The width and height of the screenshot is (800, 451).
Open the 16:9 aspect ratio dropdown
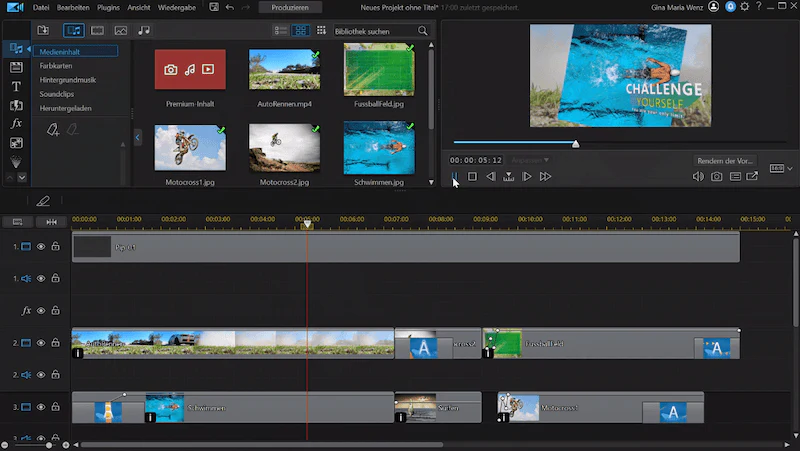click(781, 168)
